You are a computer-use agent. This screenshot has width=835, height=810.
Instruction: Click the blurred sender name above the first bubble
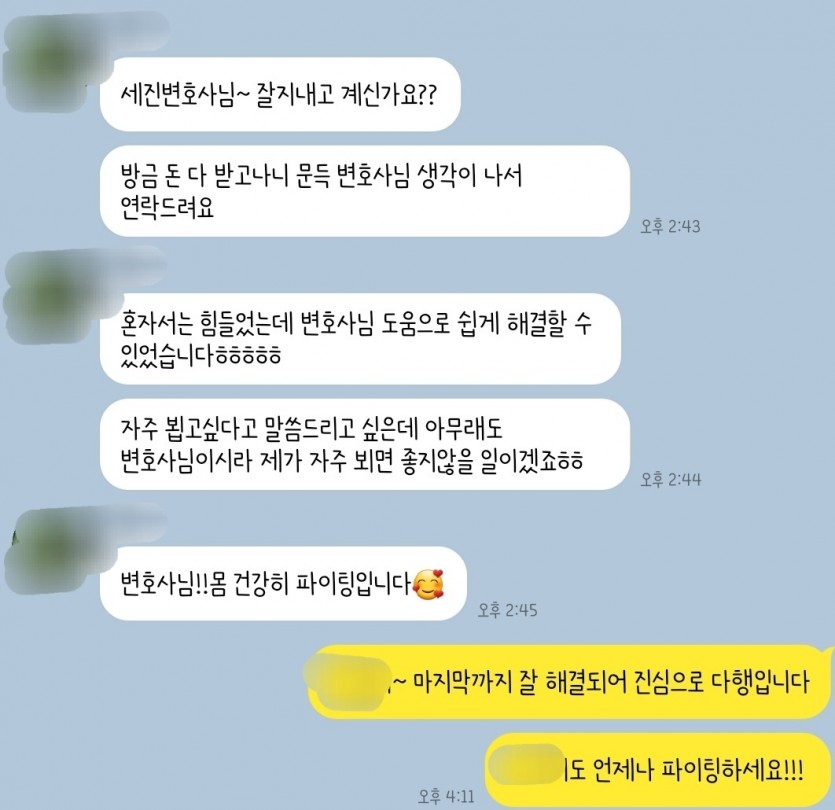(x=128, y=32)
